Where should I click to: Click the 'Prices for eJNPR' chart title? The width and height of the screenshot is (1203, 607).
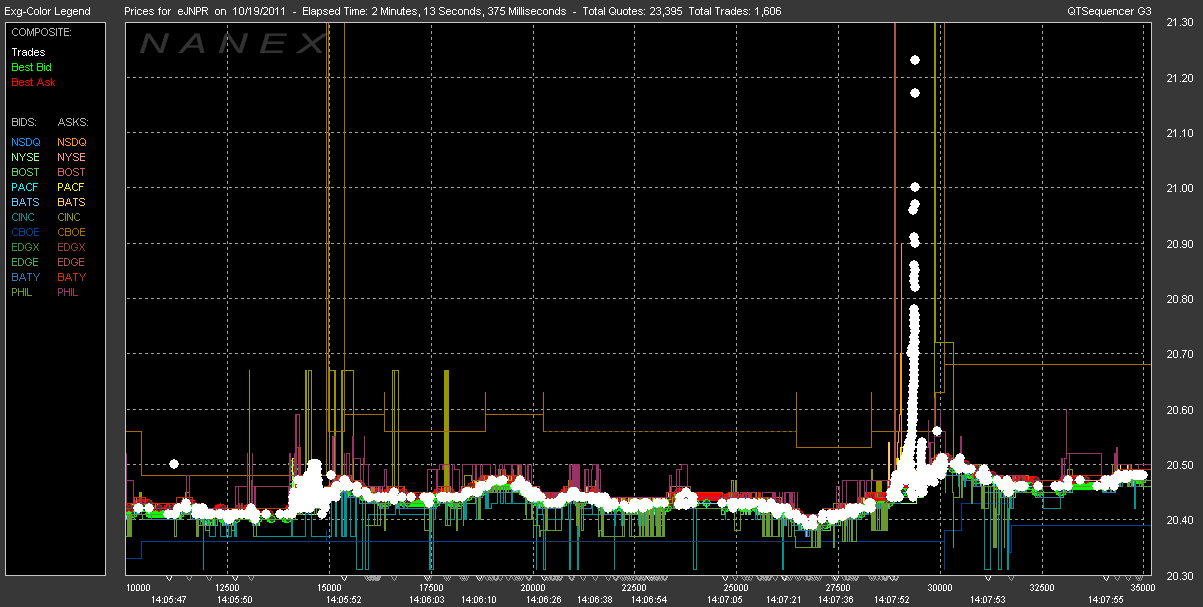(167, 11)
